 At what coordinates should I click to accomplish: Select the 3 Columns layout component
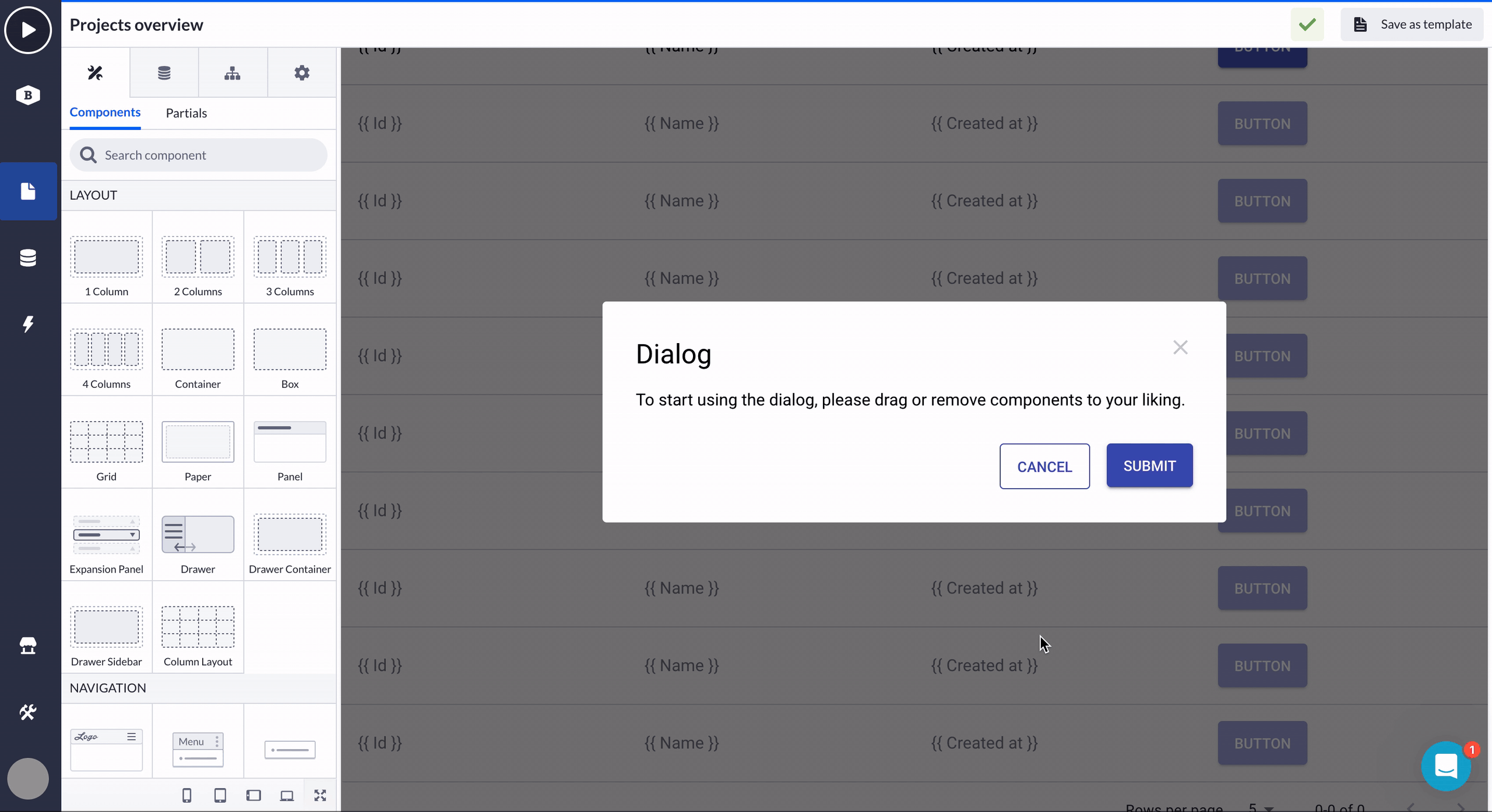290,257
